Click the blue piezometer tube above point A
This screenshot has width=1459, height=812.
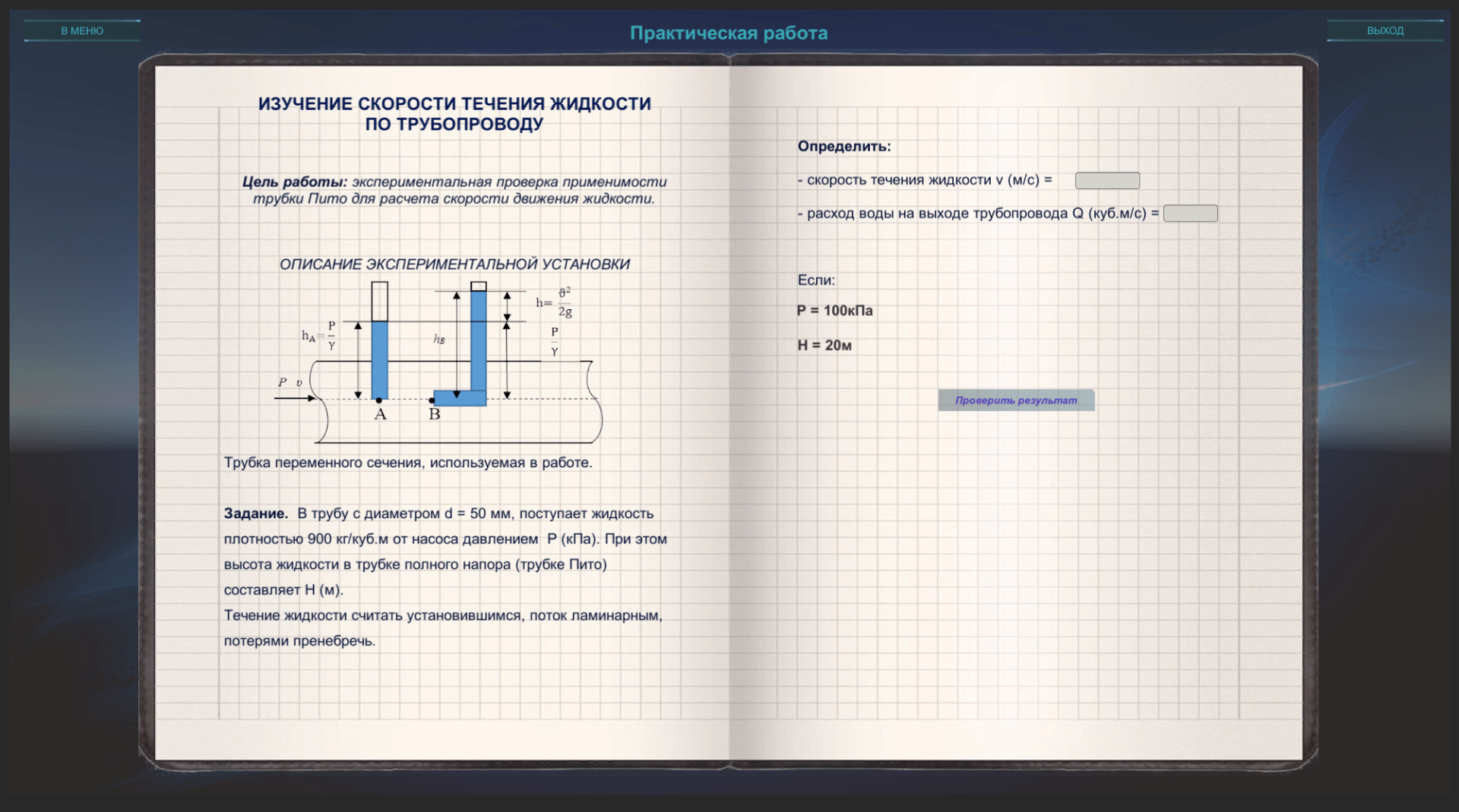point(380,357)
